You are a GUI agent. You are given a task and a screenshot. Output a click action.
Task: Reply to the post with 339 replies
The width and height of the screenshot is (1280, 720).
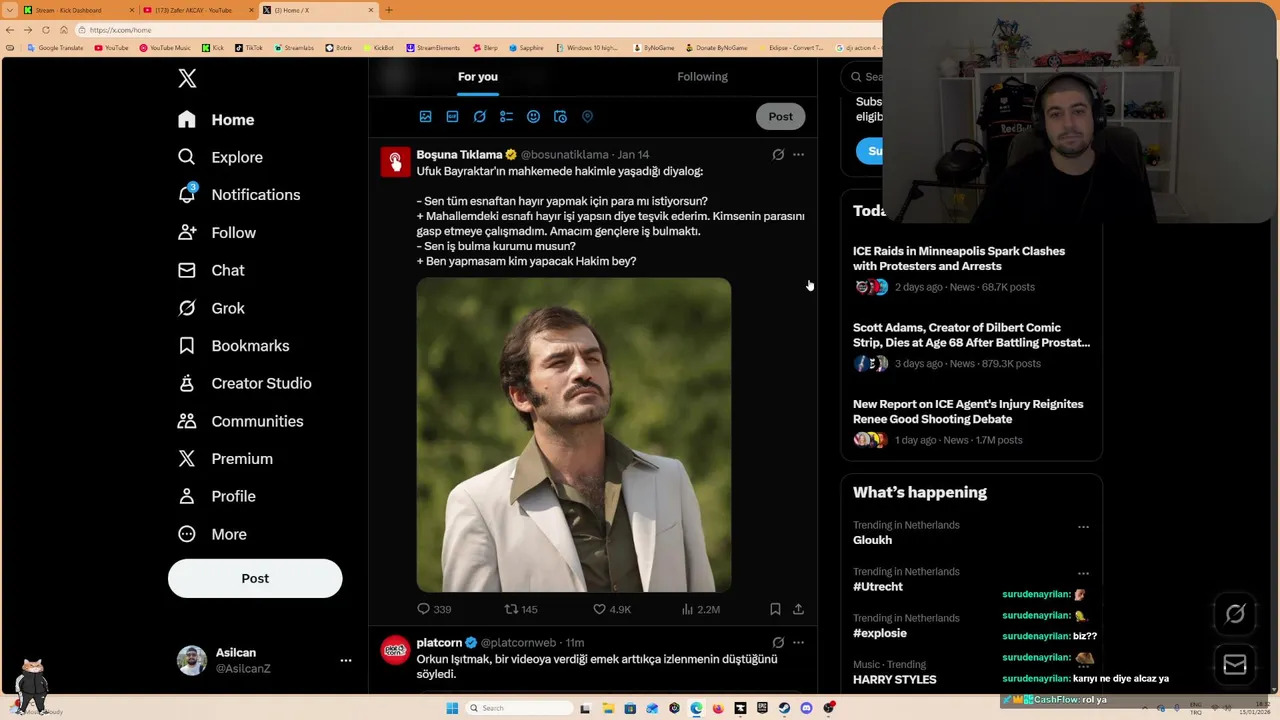434,609
